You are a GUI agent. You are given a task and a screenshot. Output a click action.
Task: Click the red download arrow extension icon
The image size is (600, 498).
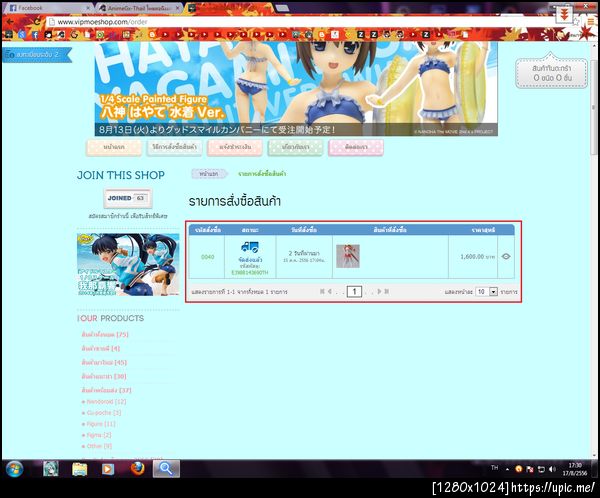point(564,15)
